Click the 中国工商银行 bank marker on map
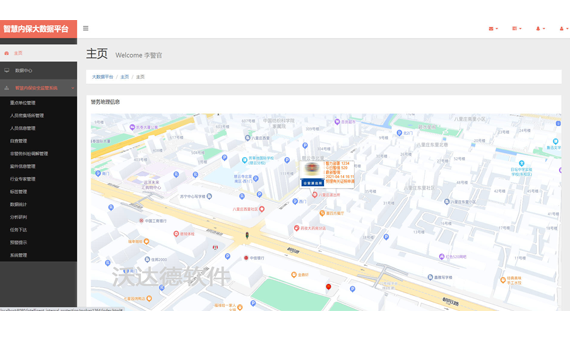 click(x=141, y=221)
